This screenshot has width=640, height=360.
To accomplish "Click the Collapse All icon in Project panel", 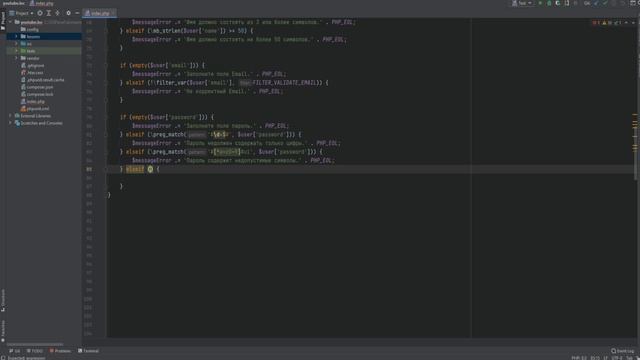I will click(x=58, y=13).
